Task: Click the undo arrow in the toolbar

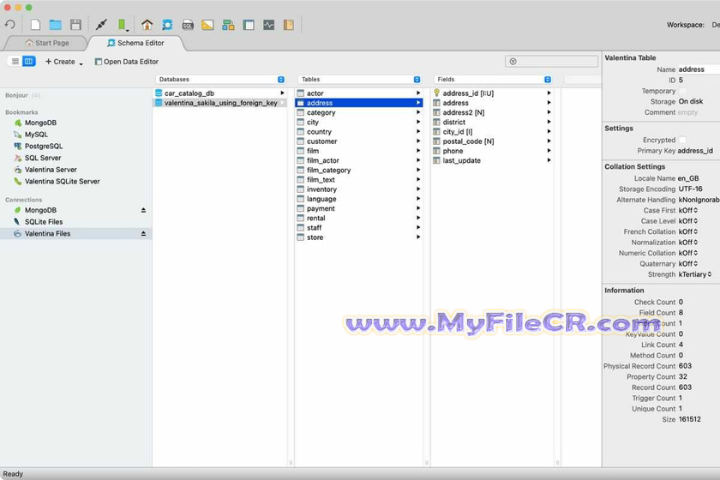Action: (x=10, y=25)
